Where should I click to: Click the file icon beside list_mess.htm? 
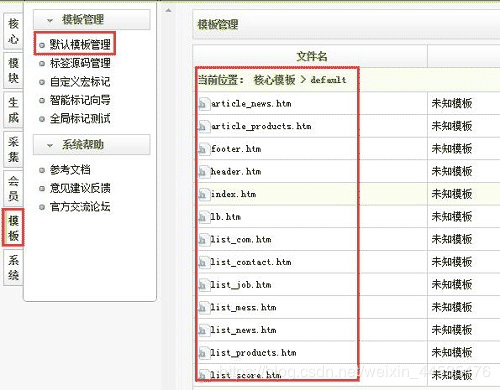(x=203, y=308)
